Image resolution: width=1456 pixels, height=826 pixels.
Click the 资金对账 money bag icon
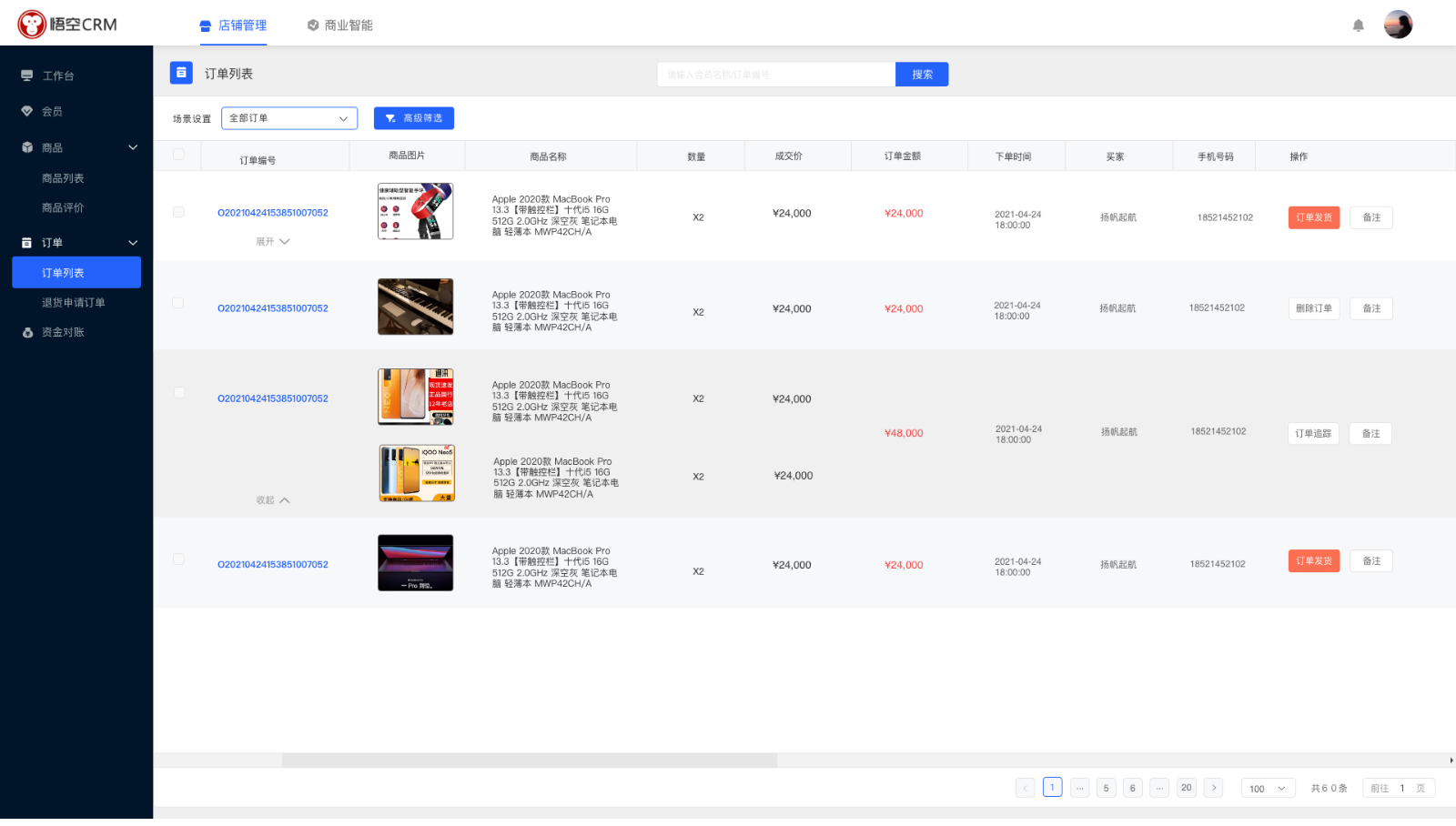(27, 333)
